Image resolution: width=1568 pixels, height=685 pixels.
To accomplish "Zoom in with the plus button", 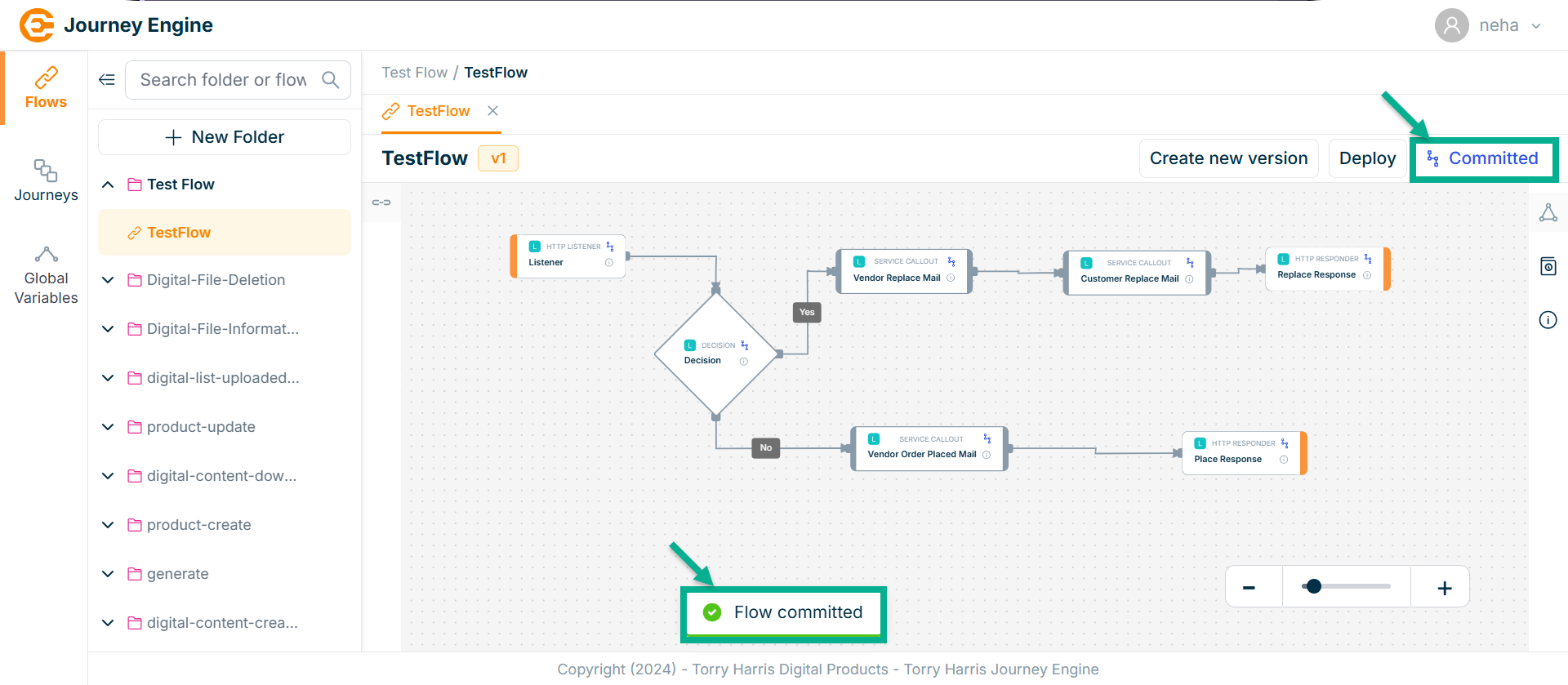I will click(1444, 588).
